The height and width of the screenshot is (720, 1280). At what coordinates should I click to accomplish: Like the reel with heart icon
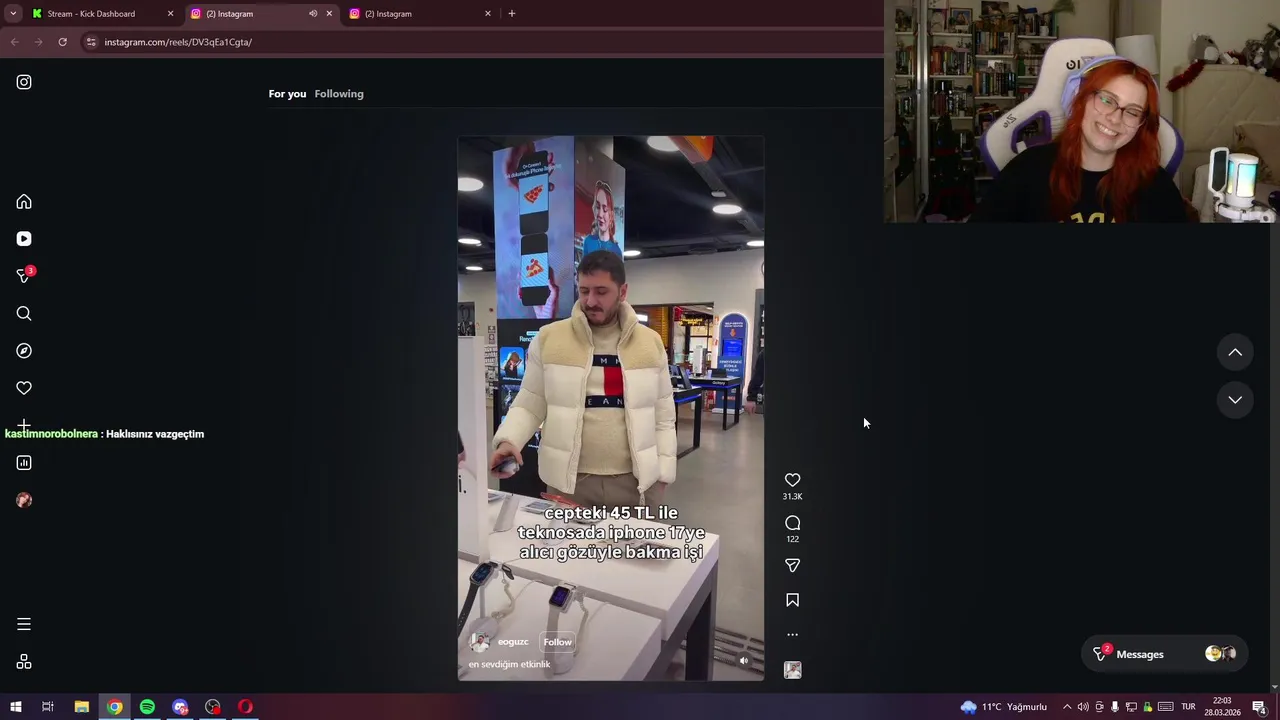click(792, 480)
